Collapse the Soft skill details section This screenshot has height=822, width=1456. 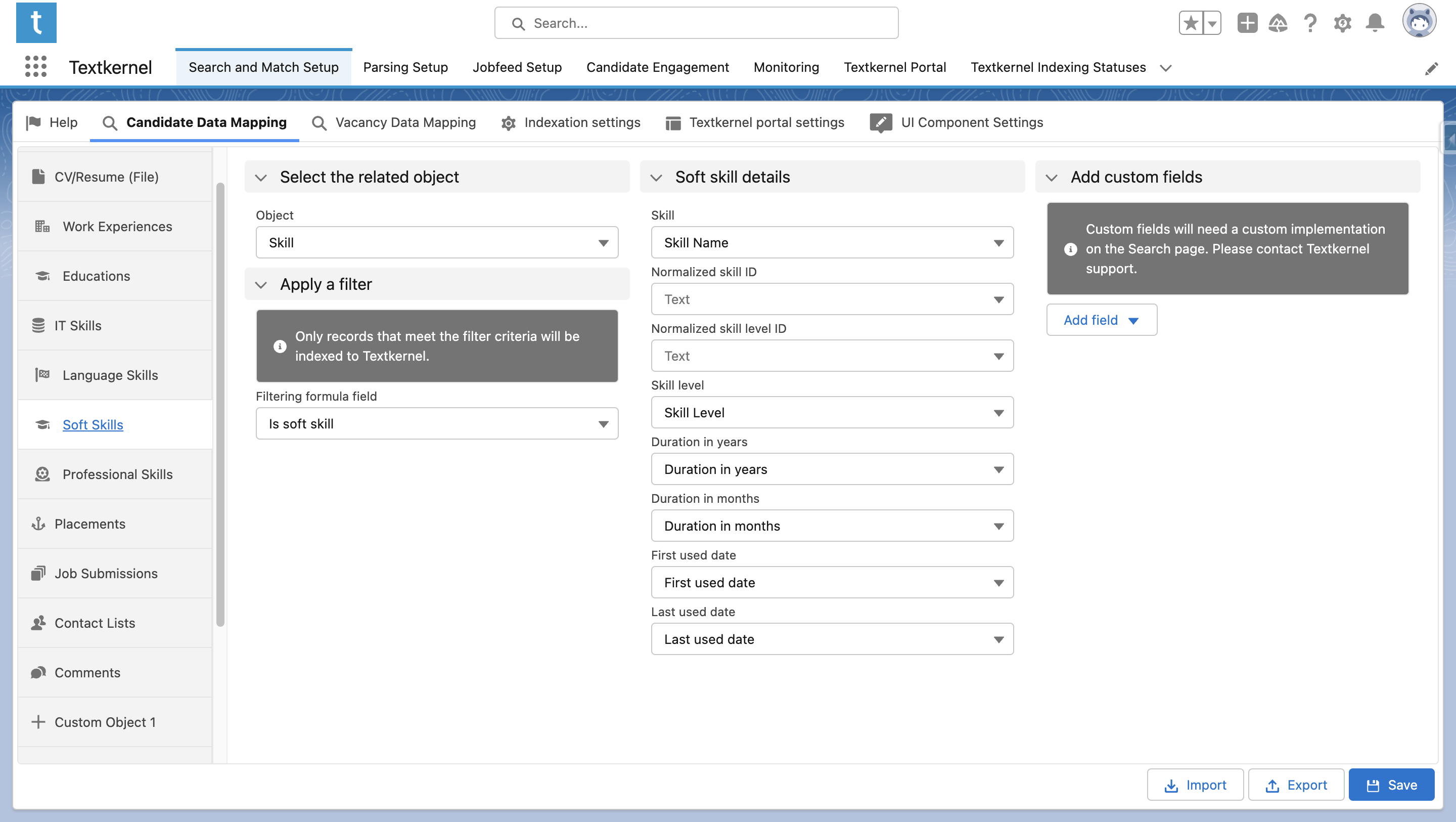(x=656, y=178)
